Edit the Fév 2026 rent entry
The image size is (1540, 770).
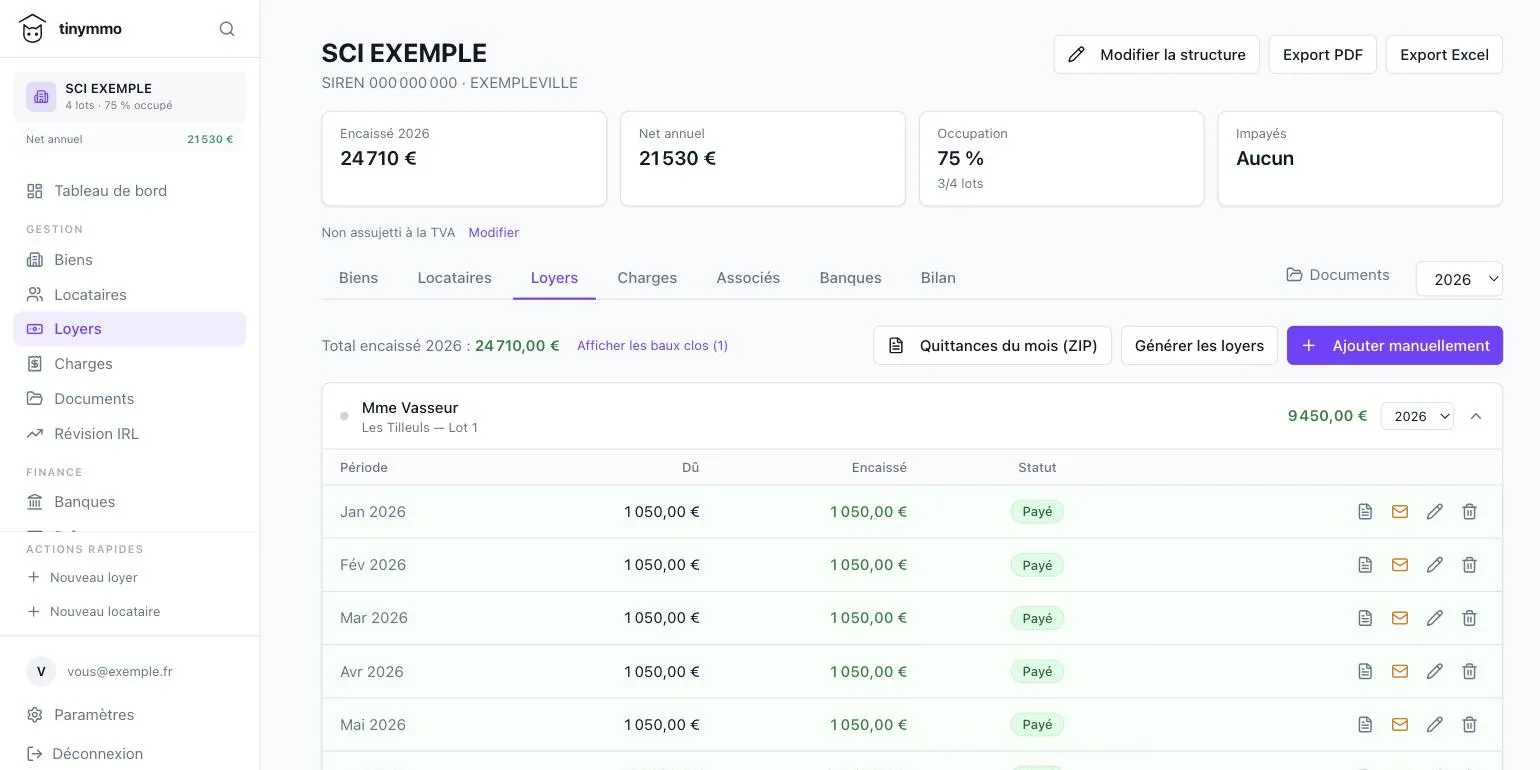tap(1435, 565)
